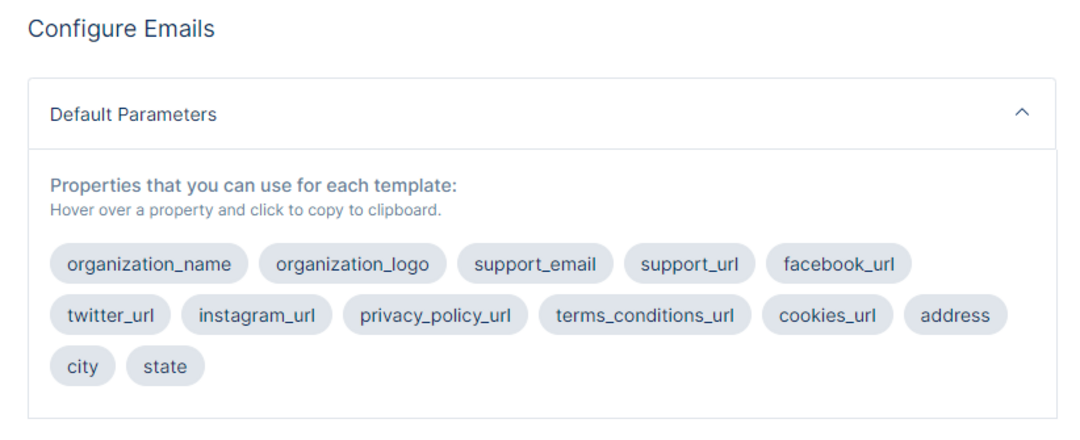Copy the address property chip

tap(955, 315)
